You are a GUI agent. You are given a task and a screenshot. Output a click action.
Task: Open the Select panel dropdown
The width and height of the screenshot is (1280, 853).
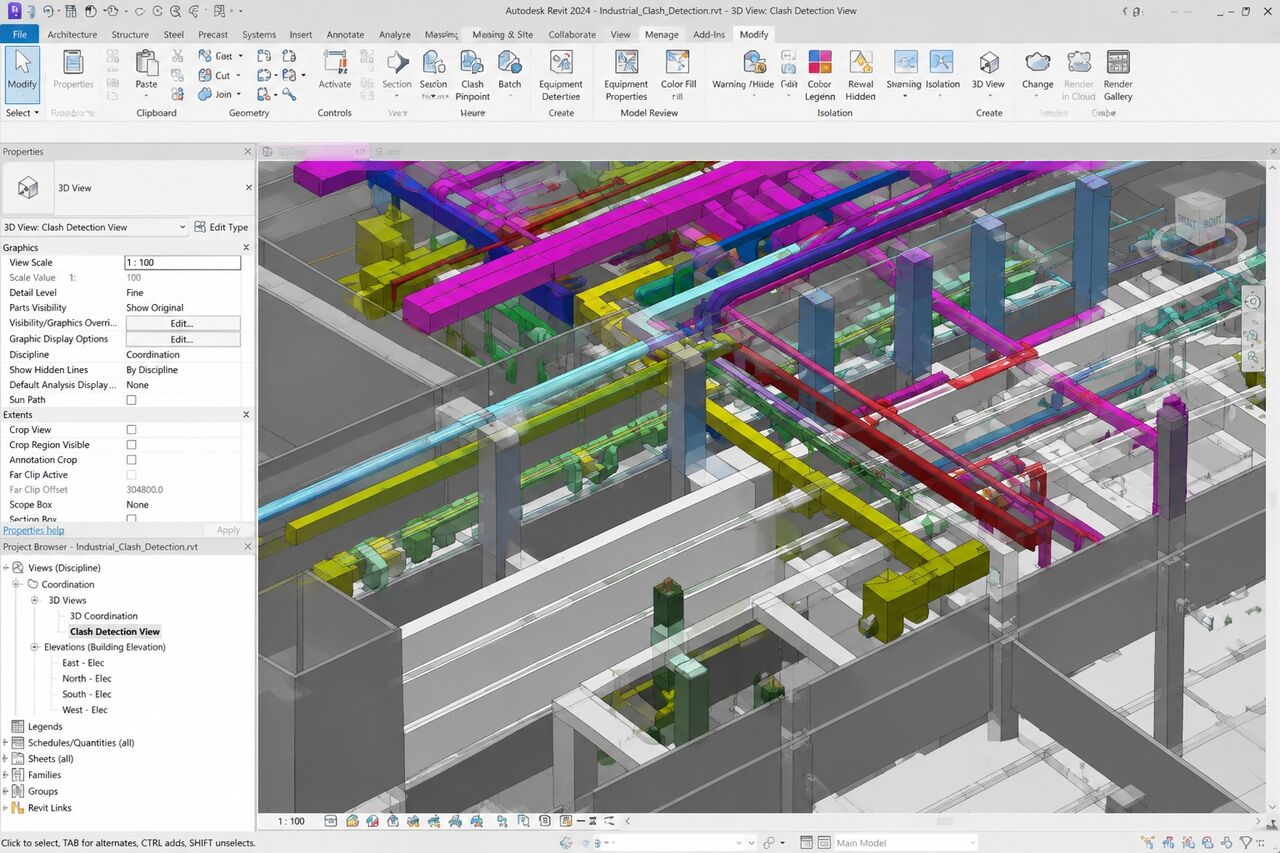click(x=22, y=113)
